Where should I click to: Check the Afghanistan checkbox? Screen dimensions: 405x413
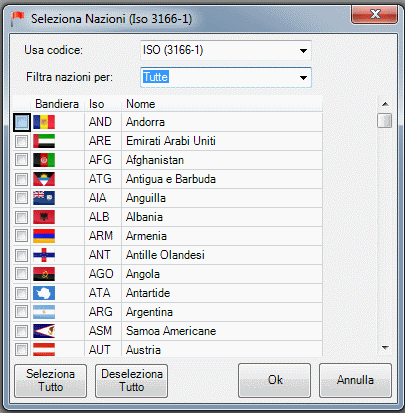point(22,160)
